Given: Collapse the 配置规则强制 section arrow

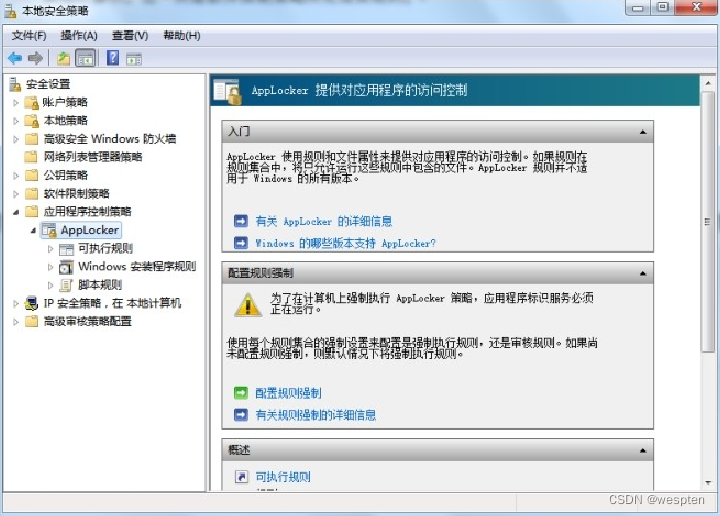Looking at the screenshot, I should pyautogui.click(x=643, y=274).
